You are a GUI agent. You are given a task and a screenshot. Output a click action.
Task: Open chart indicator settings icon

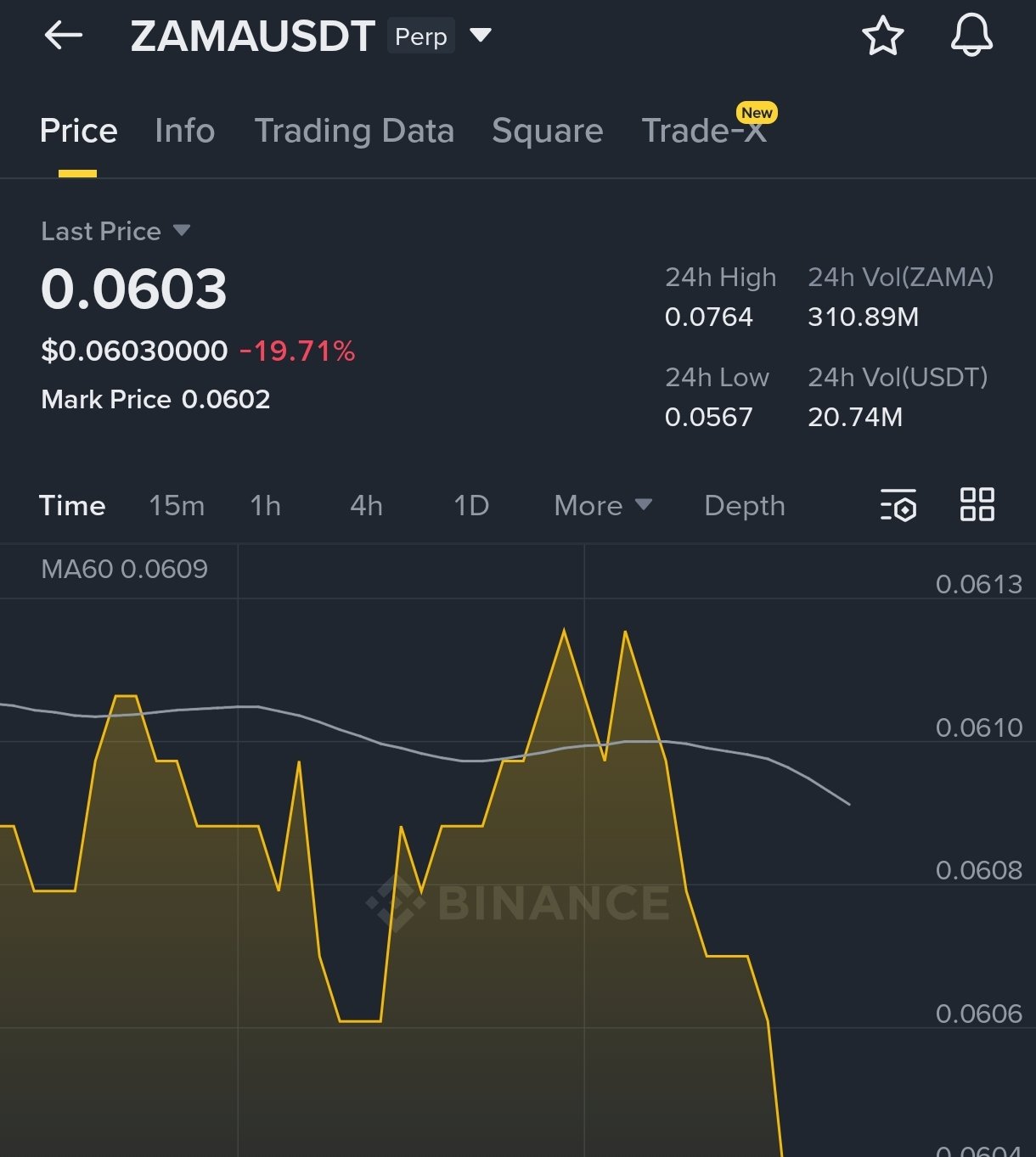tap(898, 505)
